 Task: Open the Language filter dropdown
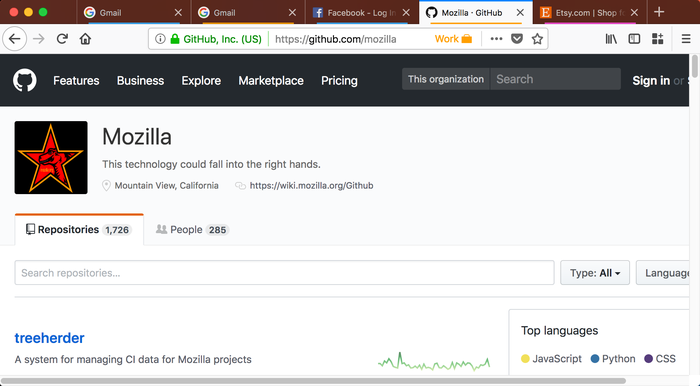point(665,273)
